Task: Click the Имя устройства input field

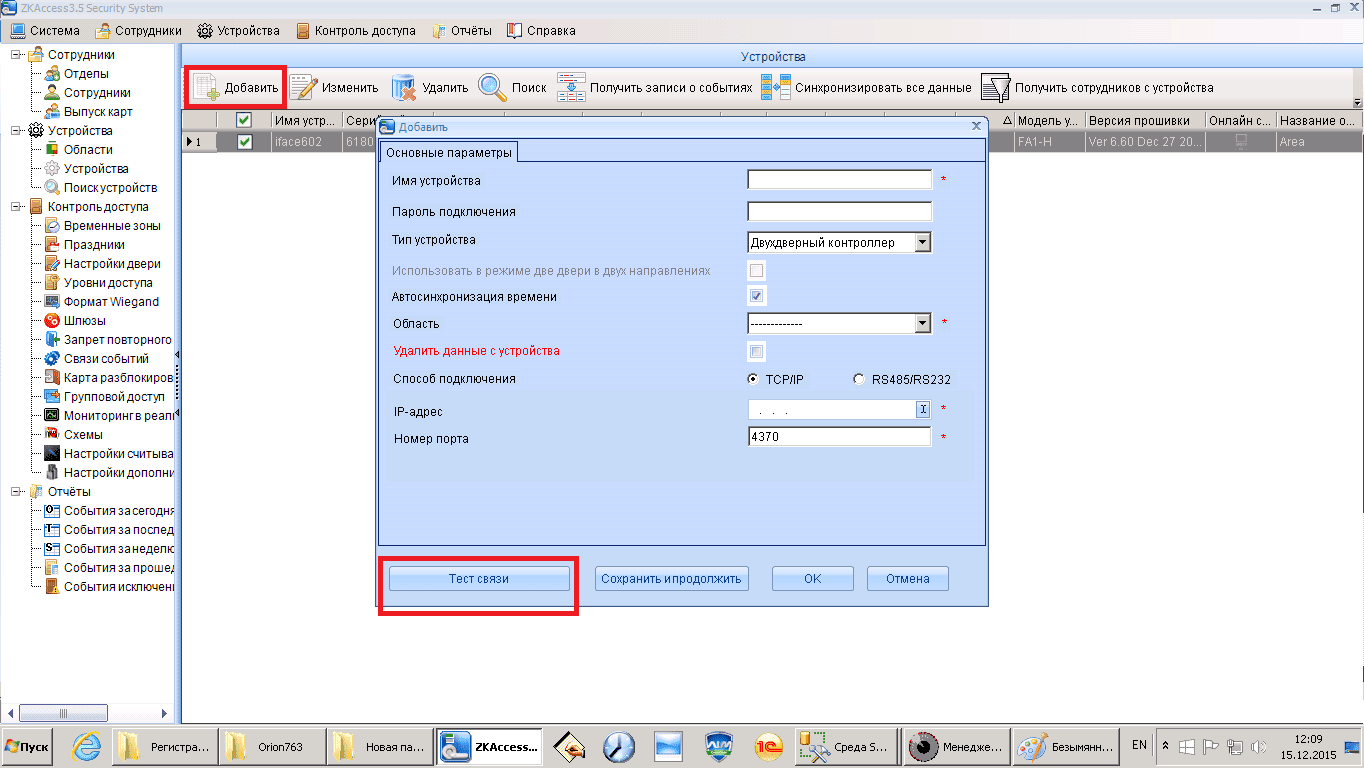Action: click(x=839, y=180)
